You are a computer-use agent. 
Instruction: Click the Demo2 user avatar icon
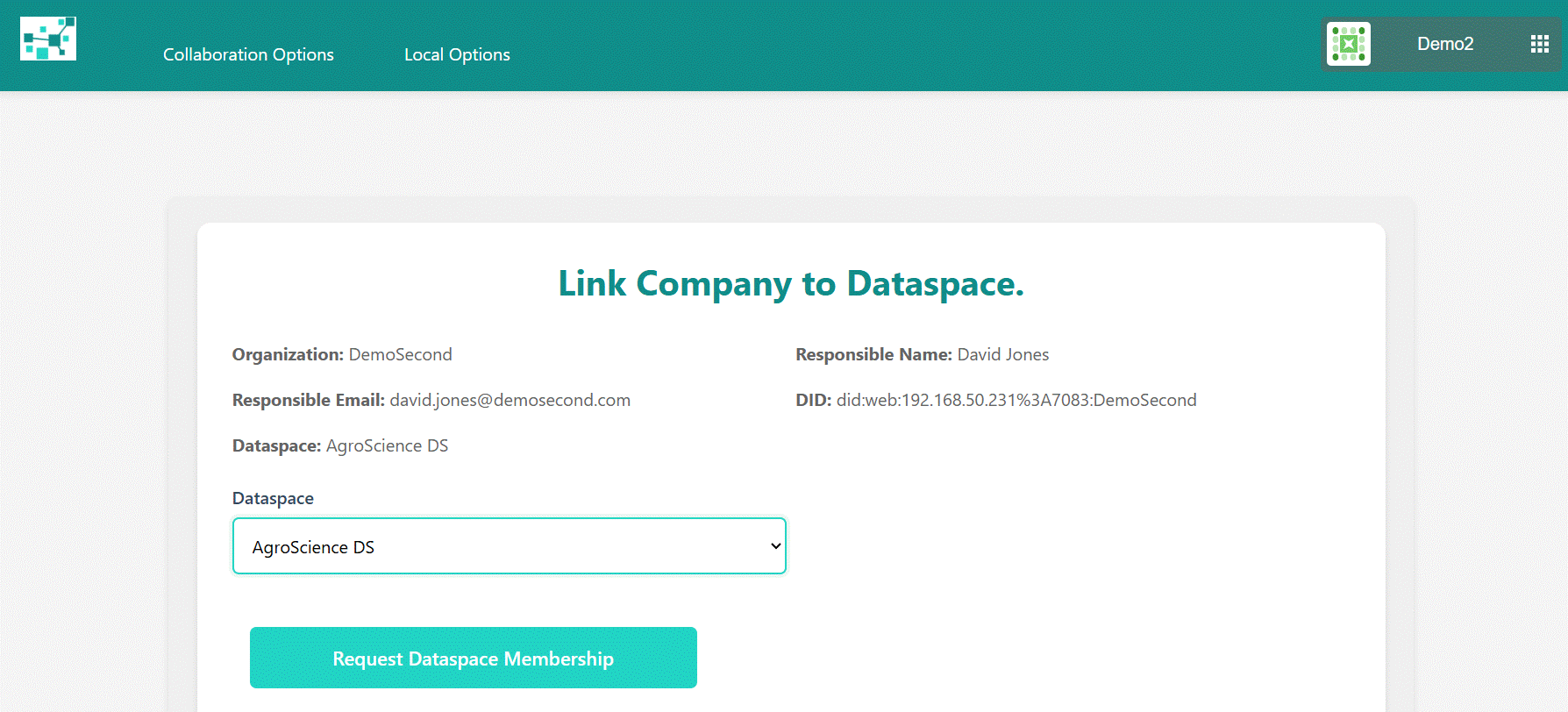click(x=1348, y=44)
